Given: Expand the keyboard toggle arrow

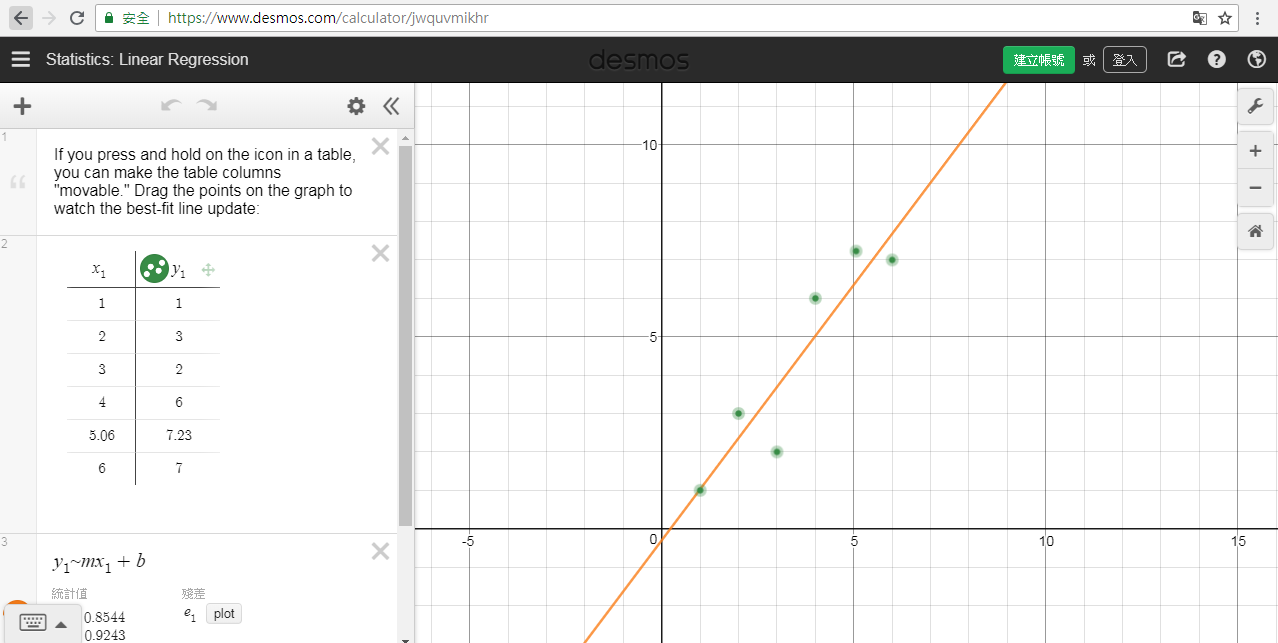Looking at the screenshot, I should point(61,624).
